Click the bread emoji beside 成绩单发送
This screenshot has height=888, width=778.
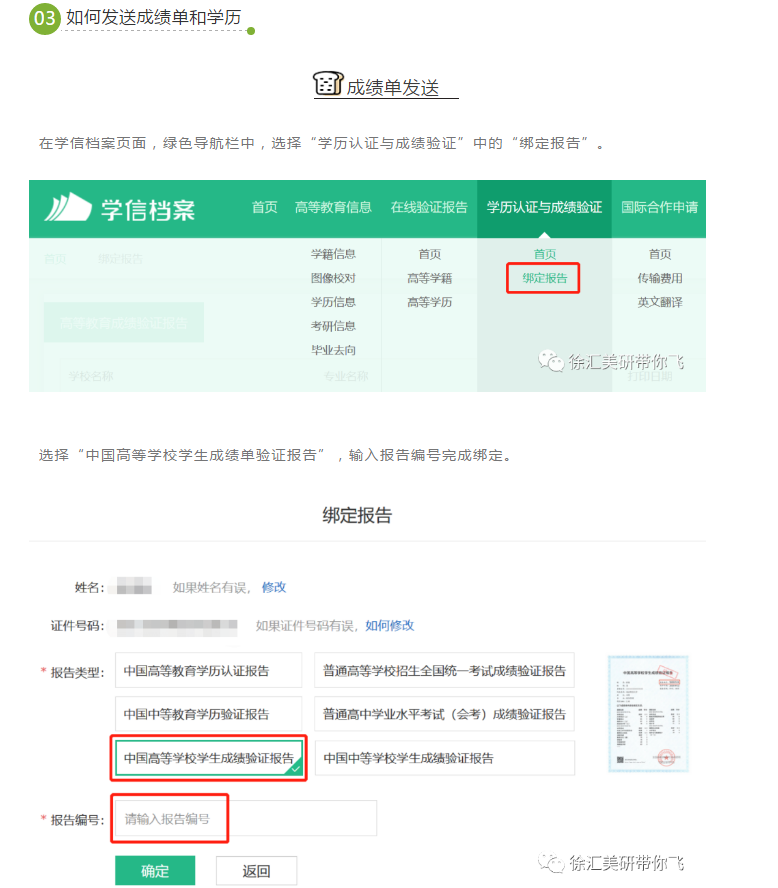(328, 84)
